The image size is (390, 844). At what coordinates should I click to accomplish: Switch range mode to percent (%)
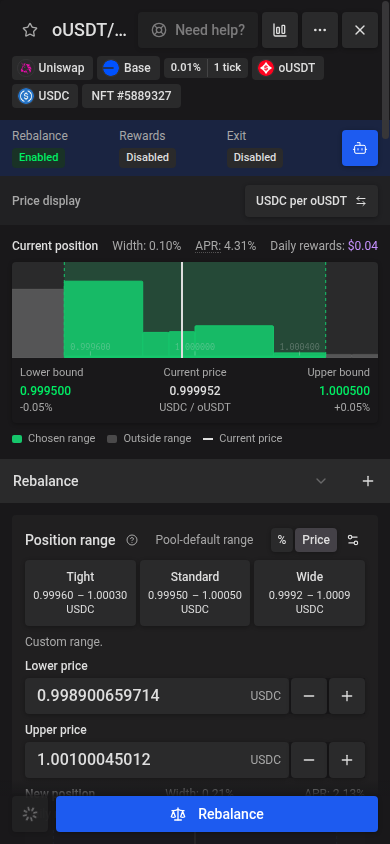[x=282, y=540]
